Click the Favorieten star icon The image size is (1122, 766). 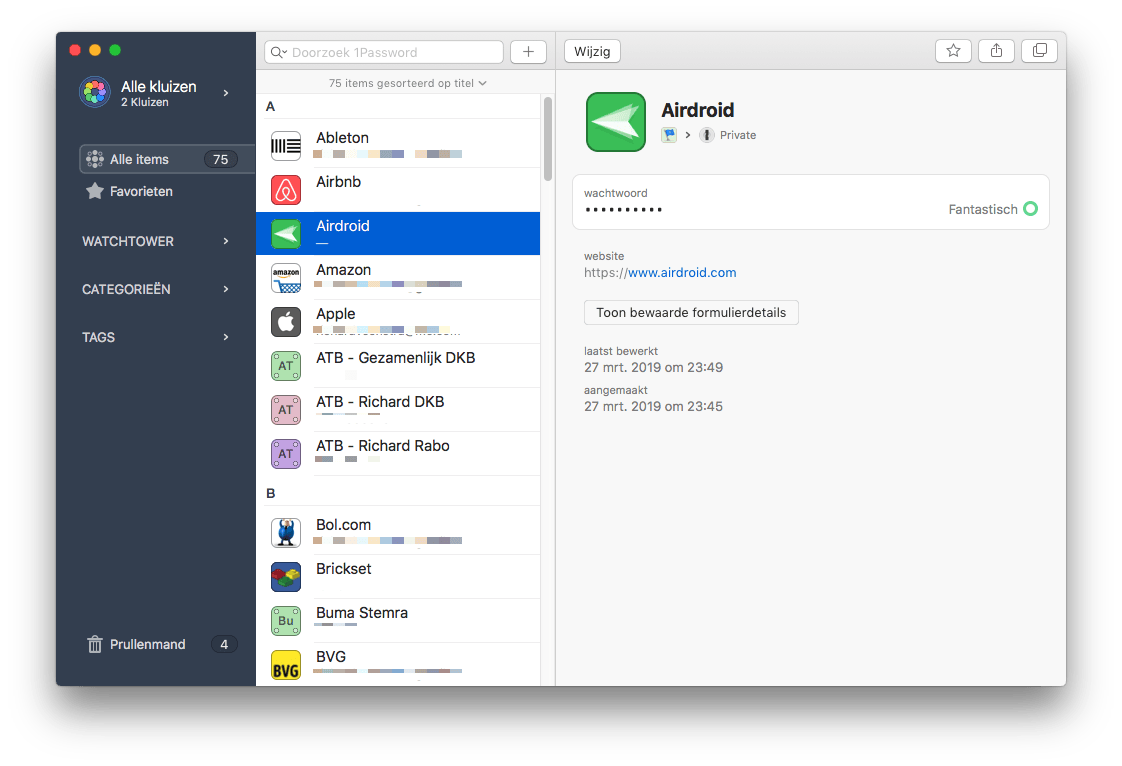pos(94,191)
